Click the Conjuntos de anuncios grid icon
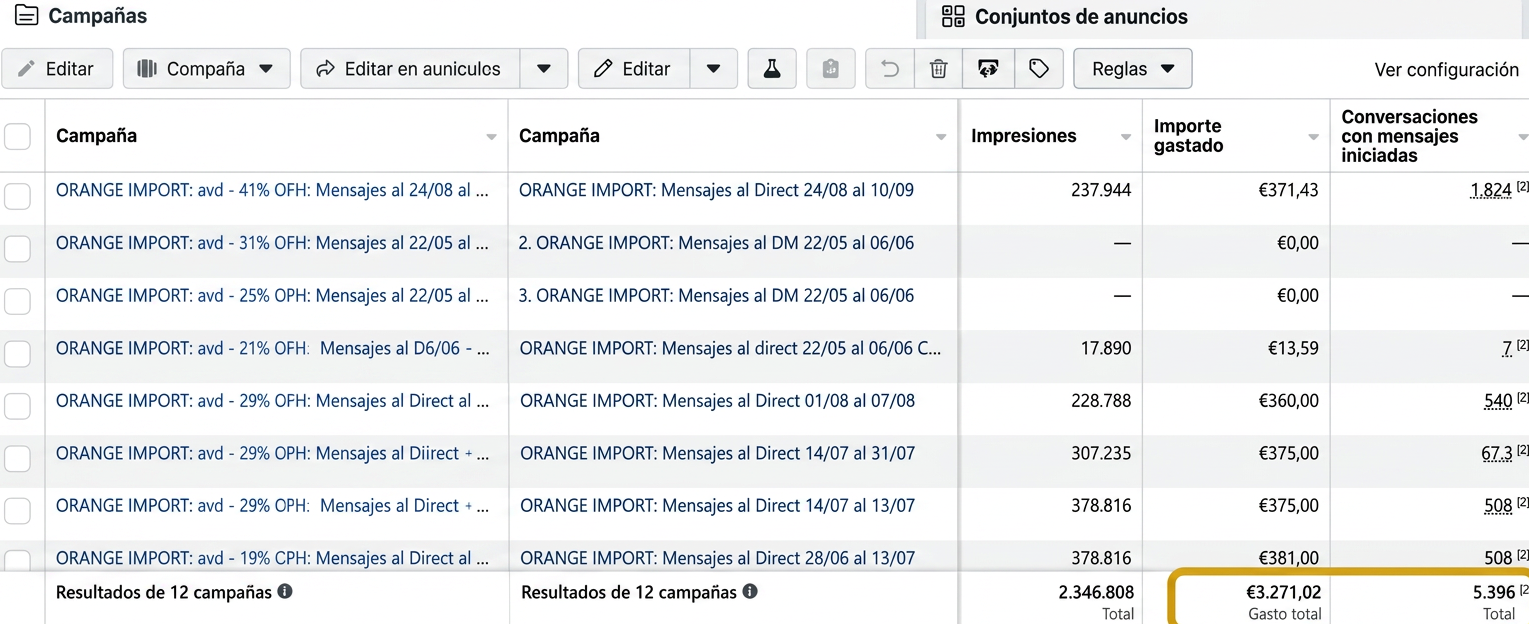1529x624 pixels. coord(954,16)
